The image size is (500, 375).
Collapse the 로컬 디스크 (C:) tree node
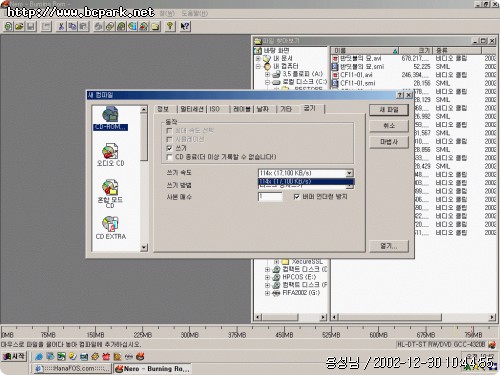tap(267, 82)
